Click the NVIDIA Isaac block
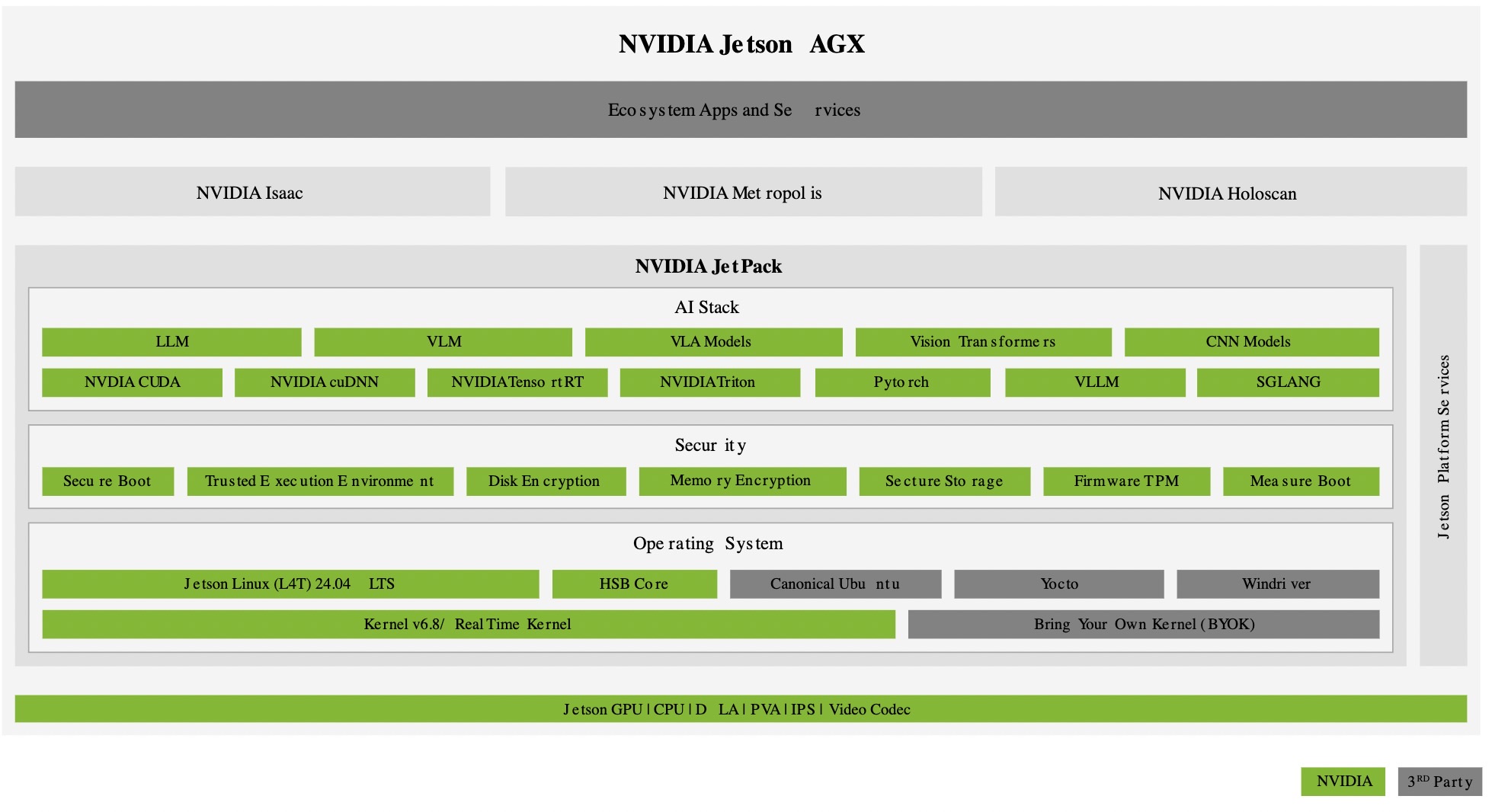Image resolution: width=1492 pixels, height=812 pixels. tap(252, 192)
